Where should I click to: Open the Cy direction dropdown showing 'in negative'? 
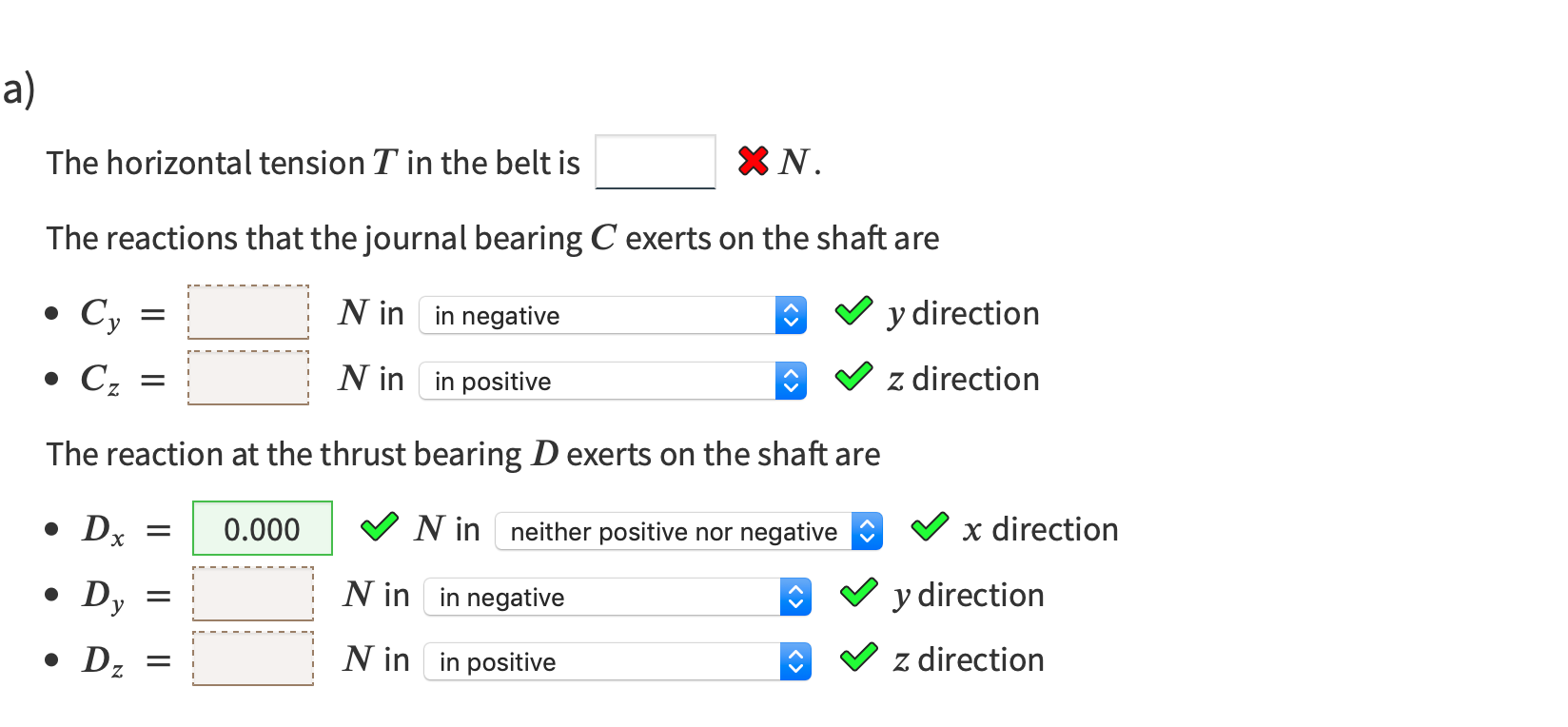[612, 315]
